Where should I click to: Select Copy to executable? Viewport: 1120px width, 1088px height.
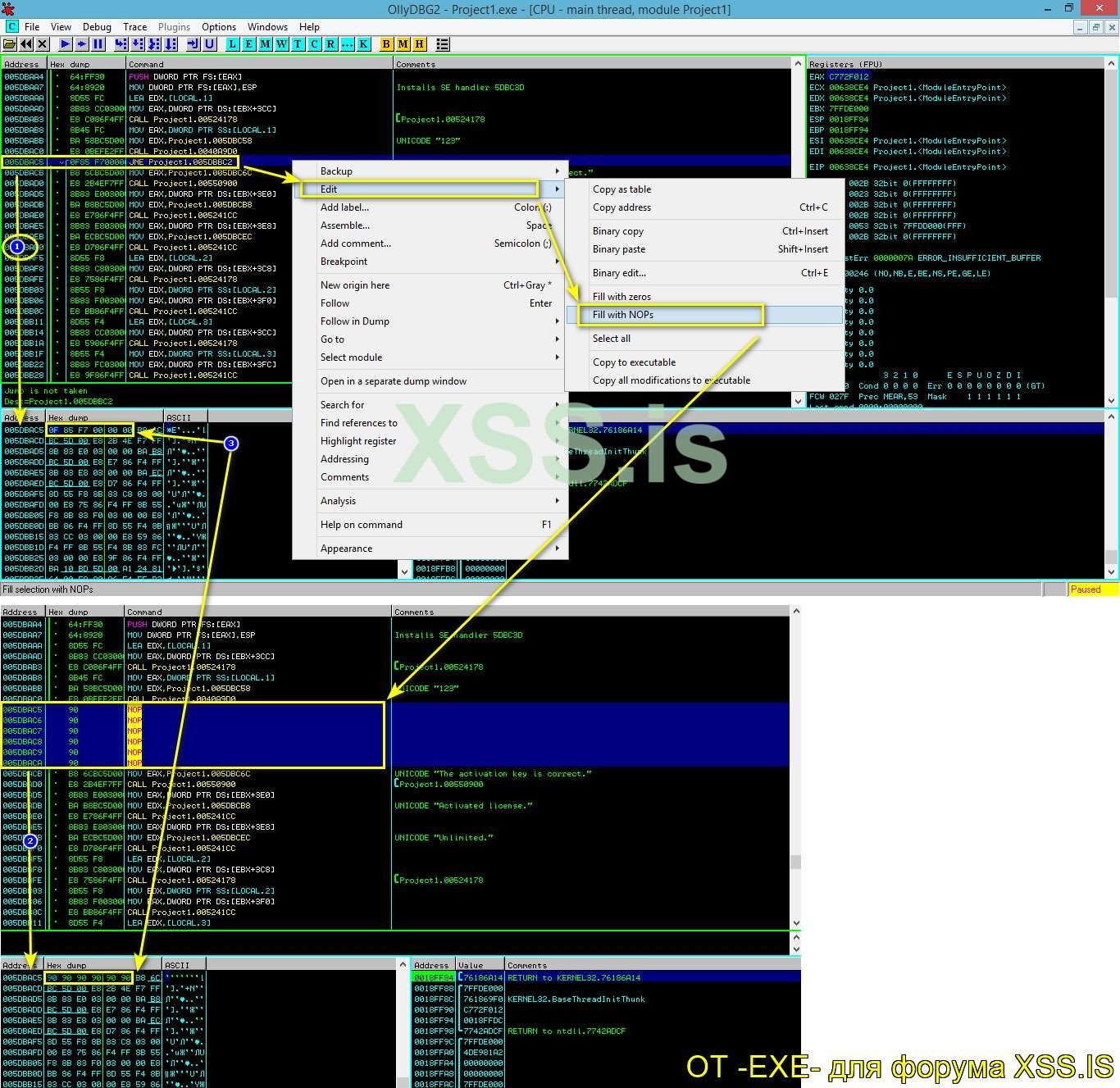tap(704, 362)
